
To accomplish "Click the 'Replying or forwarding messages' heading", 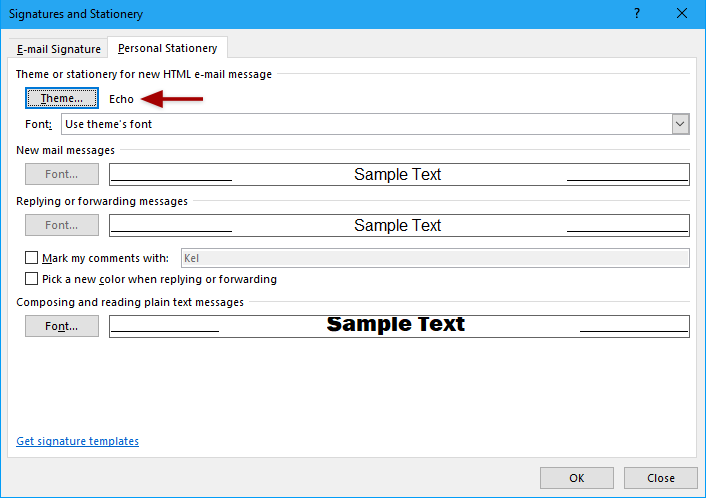I will [102, 201].
